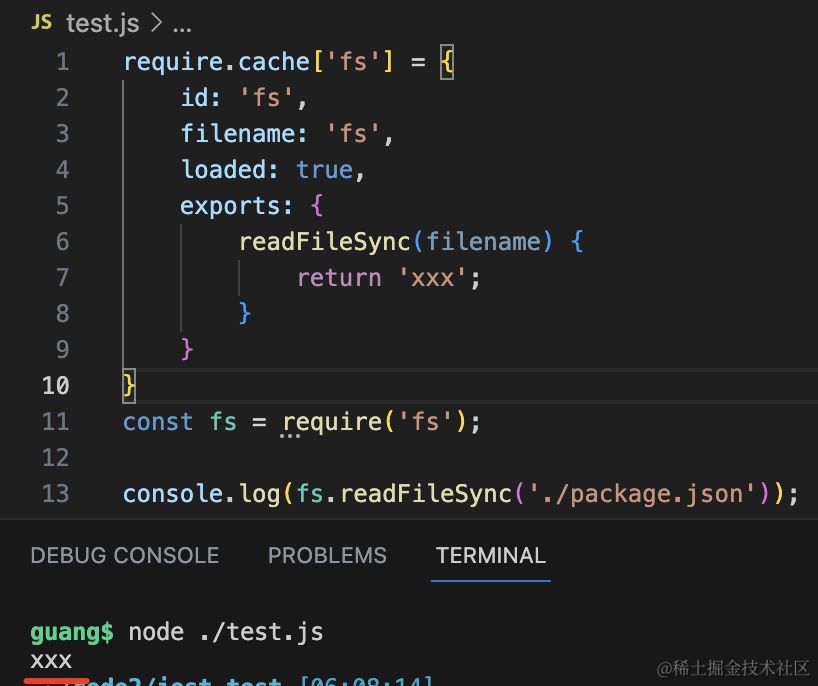Image resolution: width=818 pixels, height=686 pixels.
Task: Click line number 1 in the gutter
Action: tap(62, 62)
